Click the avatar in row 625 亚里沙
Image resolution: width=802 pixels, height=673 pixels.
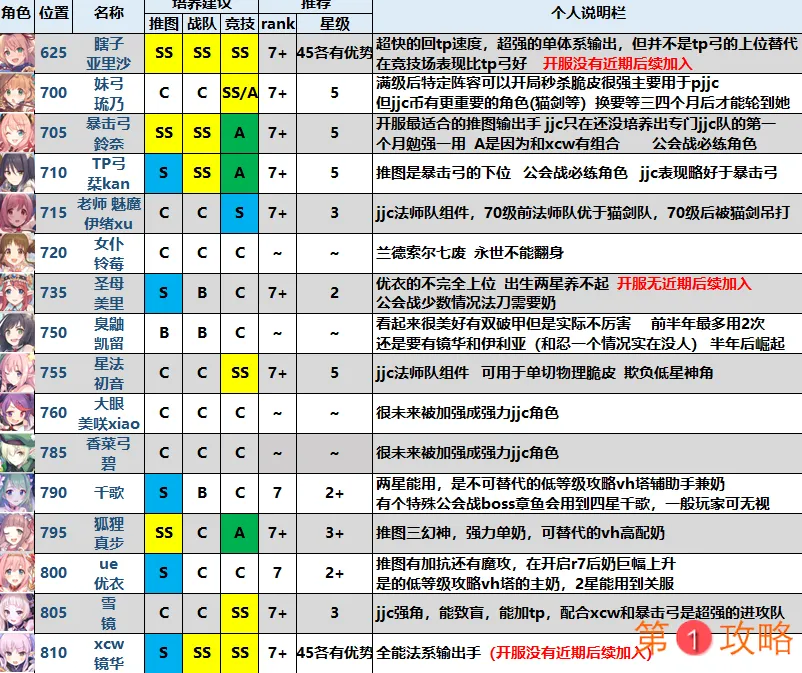pos(17,53)
